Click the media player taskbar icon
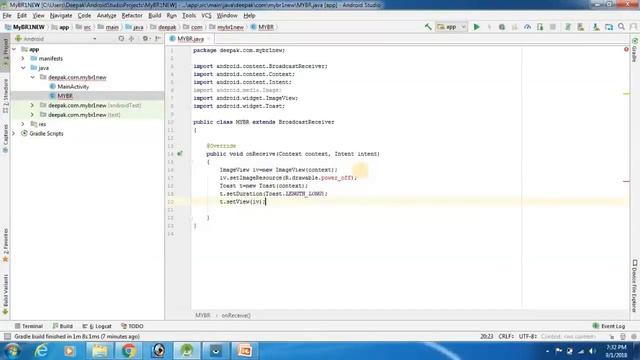Image resolution: width=640 pixels, height=360 pixels. coord(69,351)
